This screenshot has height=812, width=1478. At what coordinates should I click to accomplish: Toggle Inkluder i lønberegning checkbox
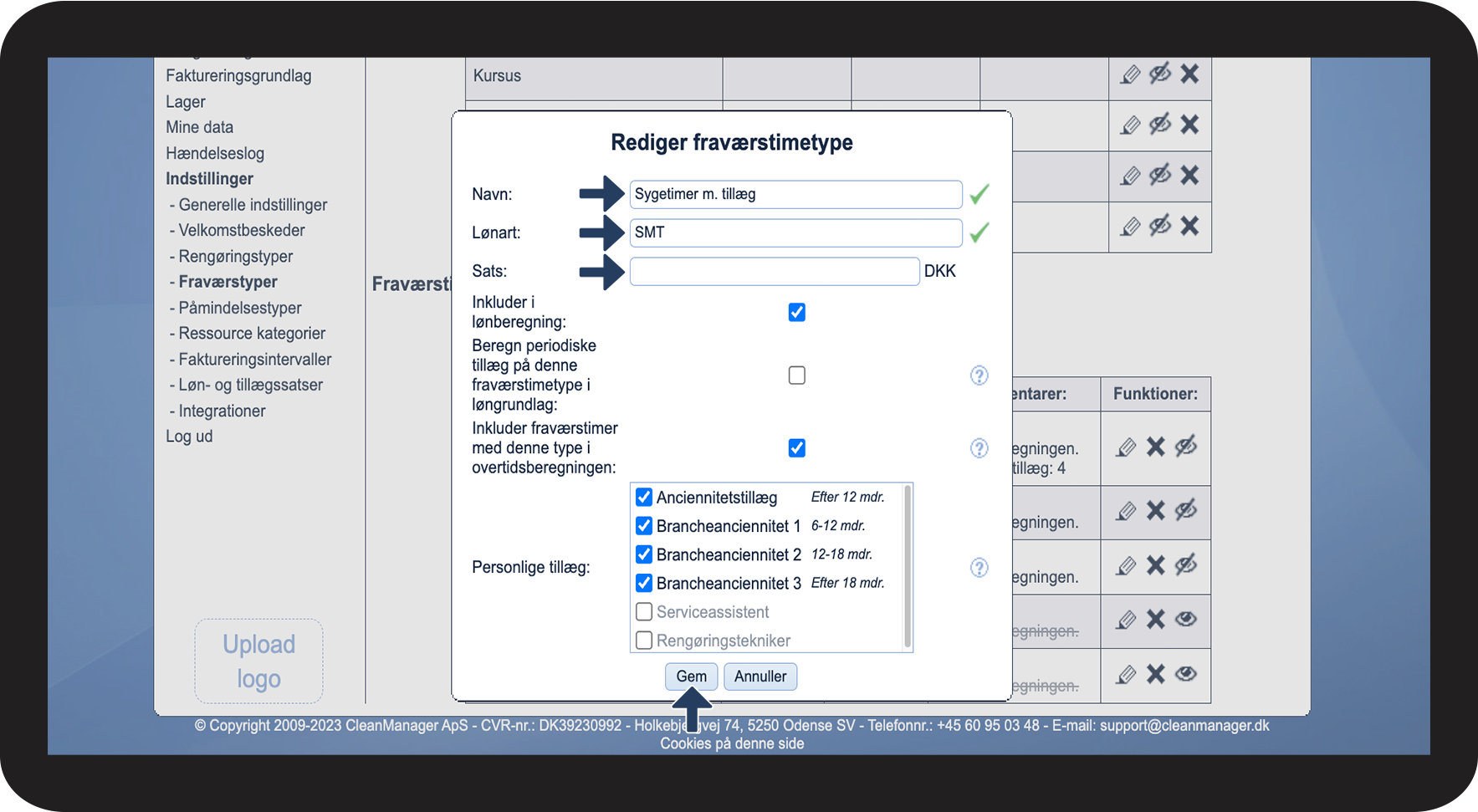[x=797, y=312]
